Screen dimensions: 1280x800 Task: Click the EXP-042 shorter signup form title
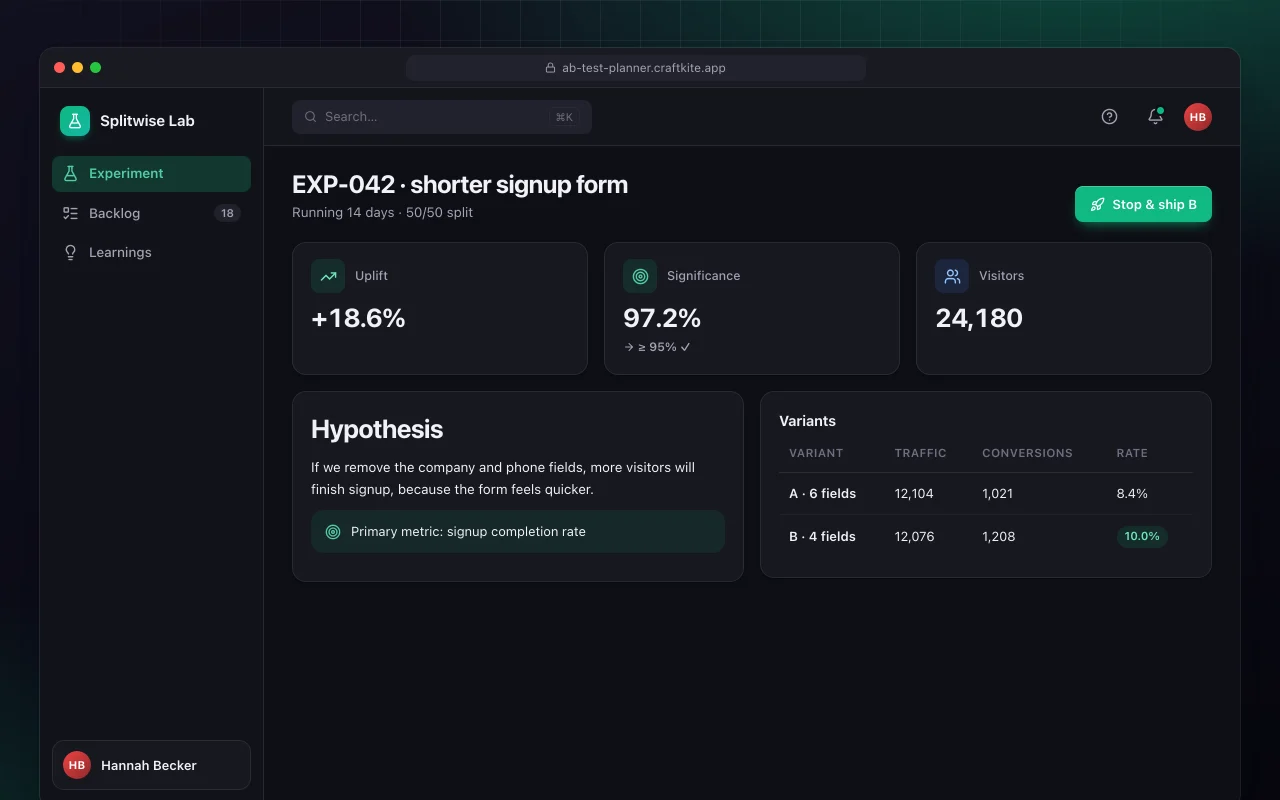click(460, 185)
